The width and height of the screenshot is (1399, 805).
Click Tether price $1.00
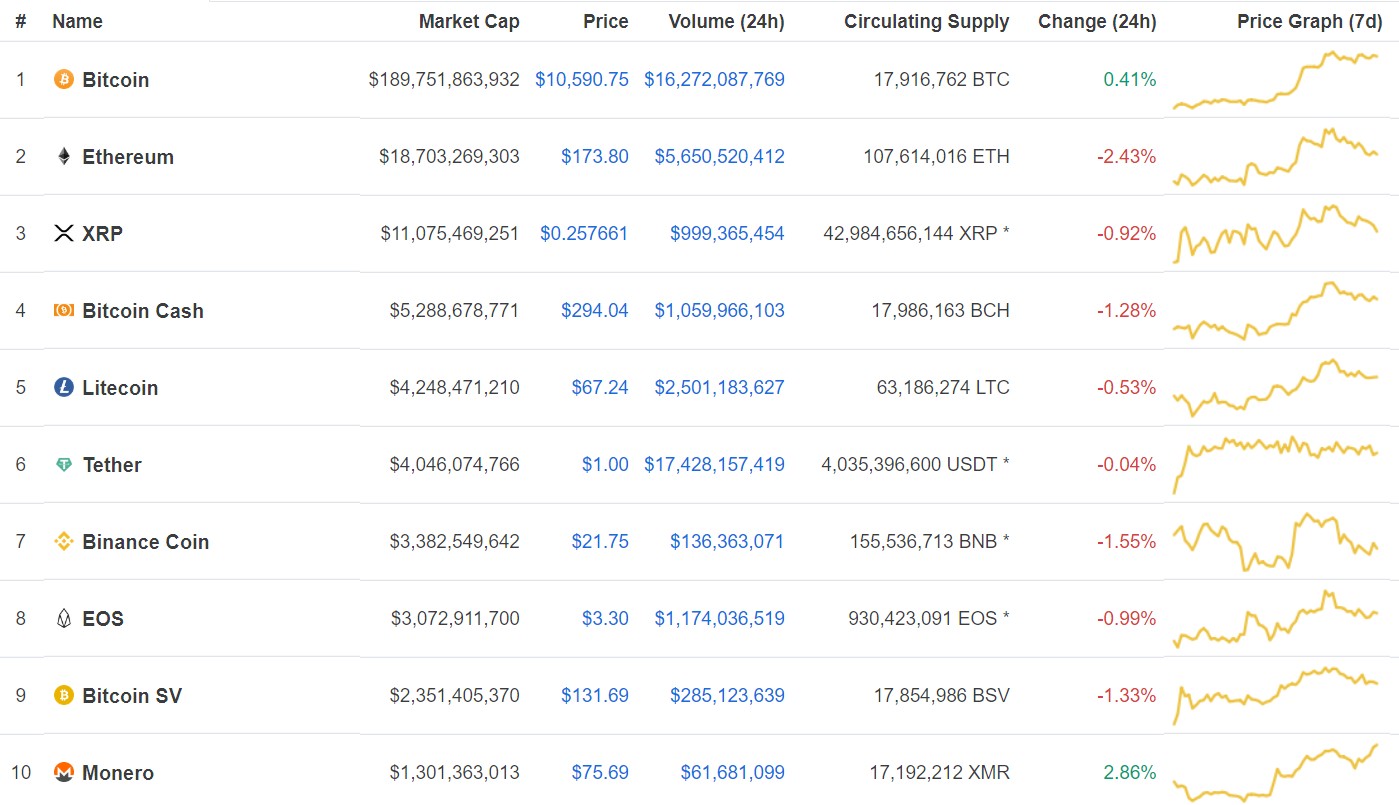(x=605, y=464)
